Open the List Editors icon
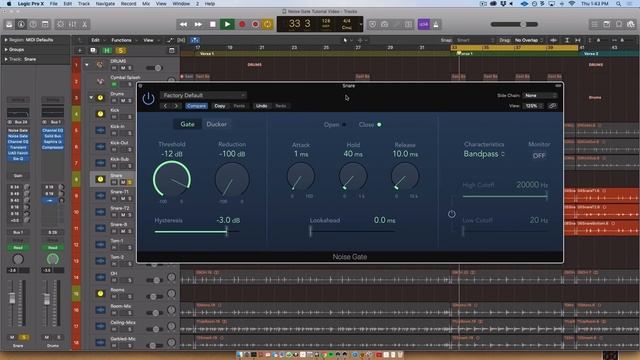Image resolution: width=640 pixels, height=360 pixels. pos(595,24)
